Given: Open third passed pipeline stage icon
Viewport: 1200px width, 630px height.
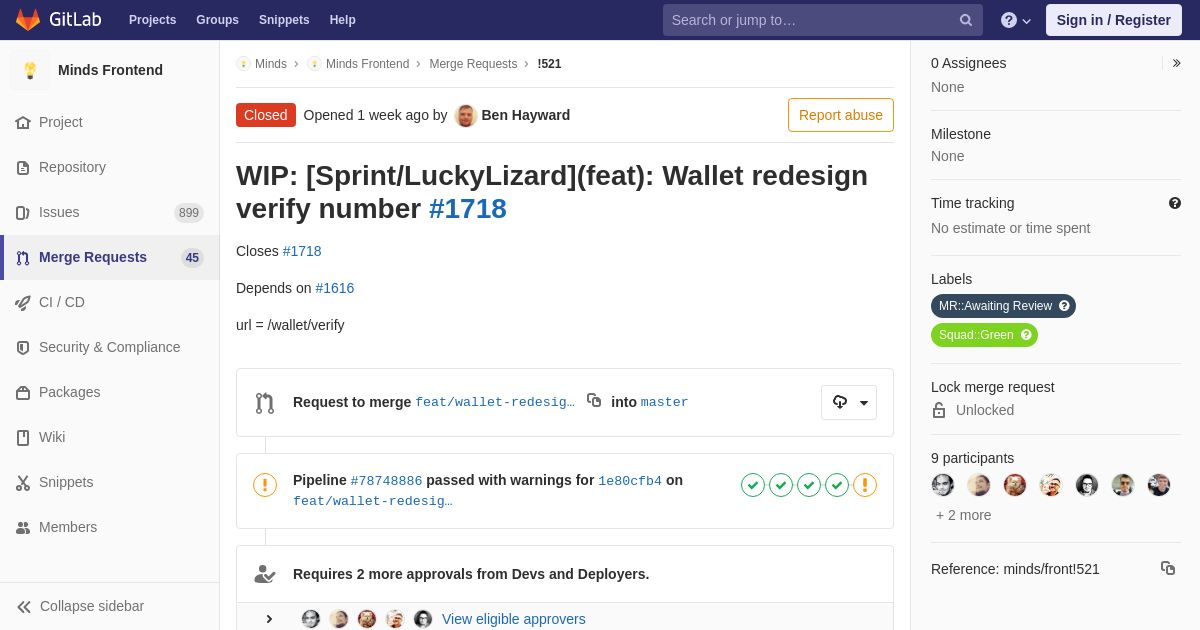Looking at the screenshot, I should click(809, 485).
